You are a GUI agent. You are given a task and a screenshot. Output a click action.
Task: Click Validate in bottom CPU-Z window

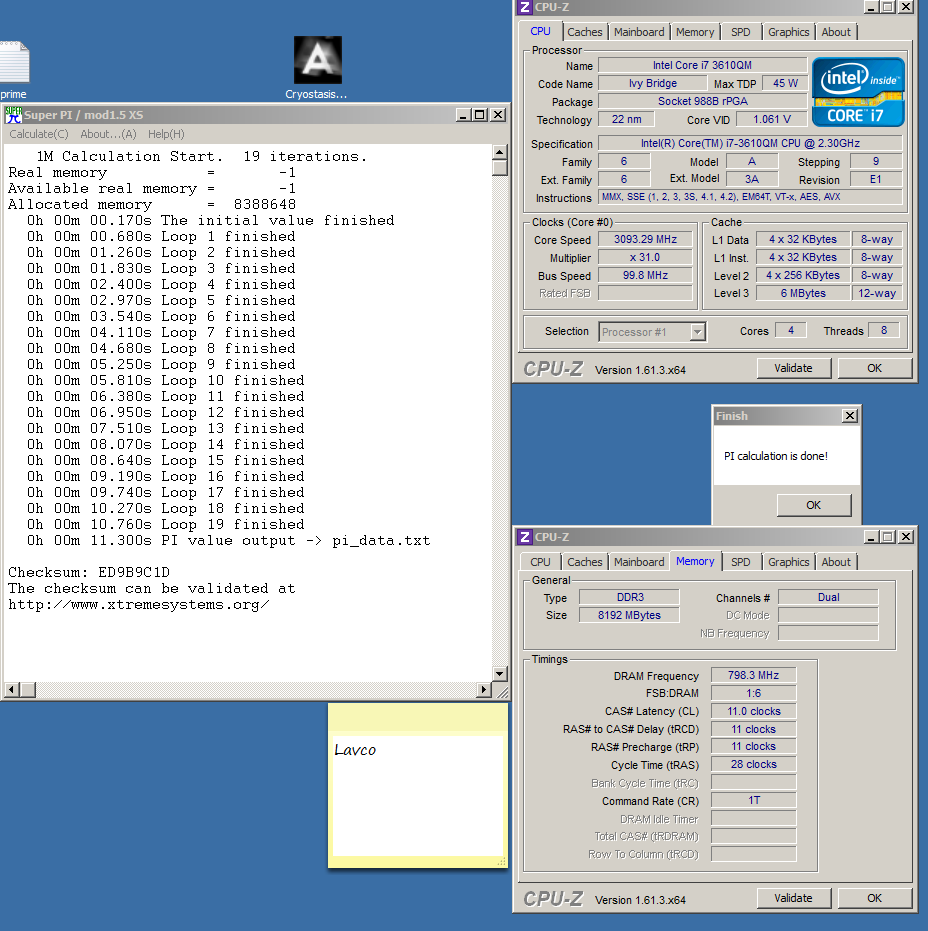pos(793,898)
